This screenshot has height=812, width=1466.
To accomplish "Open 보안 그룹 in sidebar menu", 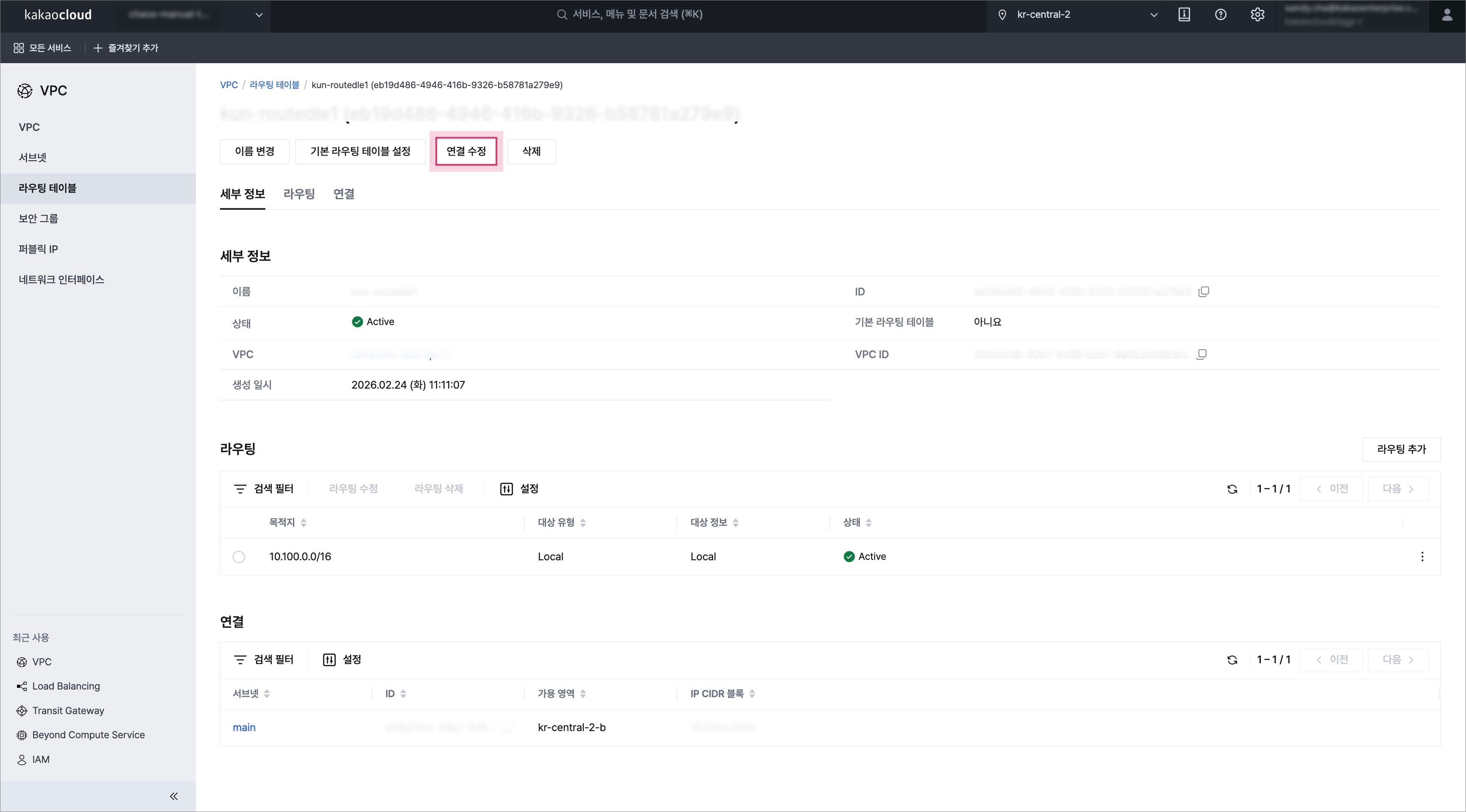I will coord(38,219).
